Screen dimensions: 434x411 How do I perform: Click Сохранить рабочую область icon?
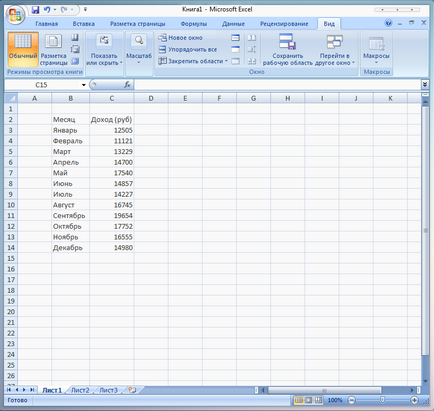pyautogui.click(x=287, y=41)
